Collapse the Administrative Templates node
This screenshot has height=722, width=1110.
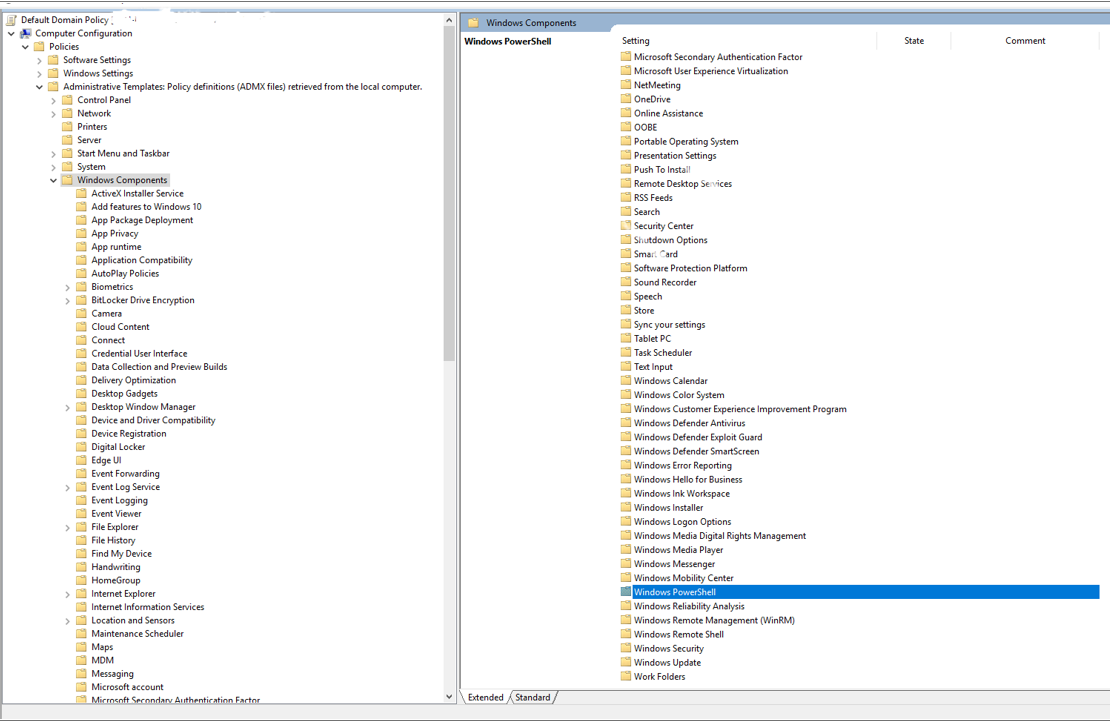point(40,87)
